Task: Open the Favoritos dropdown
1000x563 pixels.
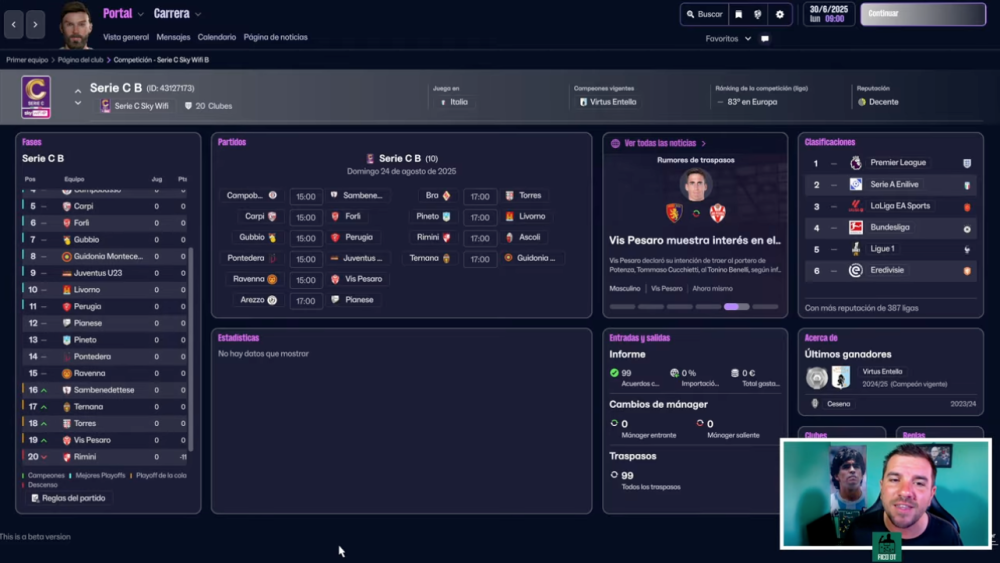Action: tap(727, 39)
